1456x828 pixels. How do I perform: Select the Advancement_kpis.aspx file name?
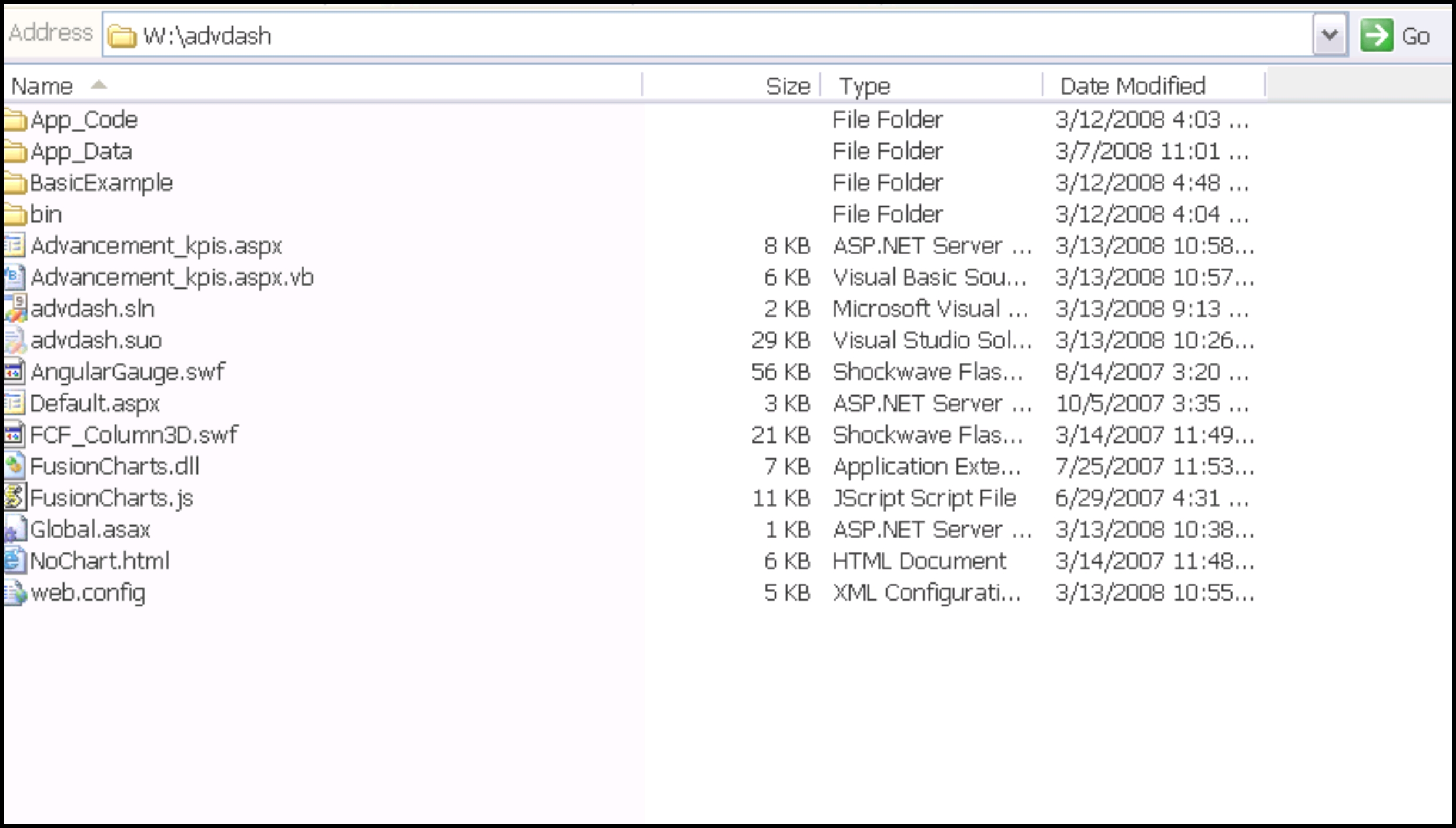pos(156,246)
